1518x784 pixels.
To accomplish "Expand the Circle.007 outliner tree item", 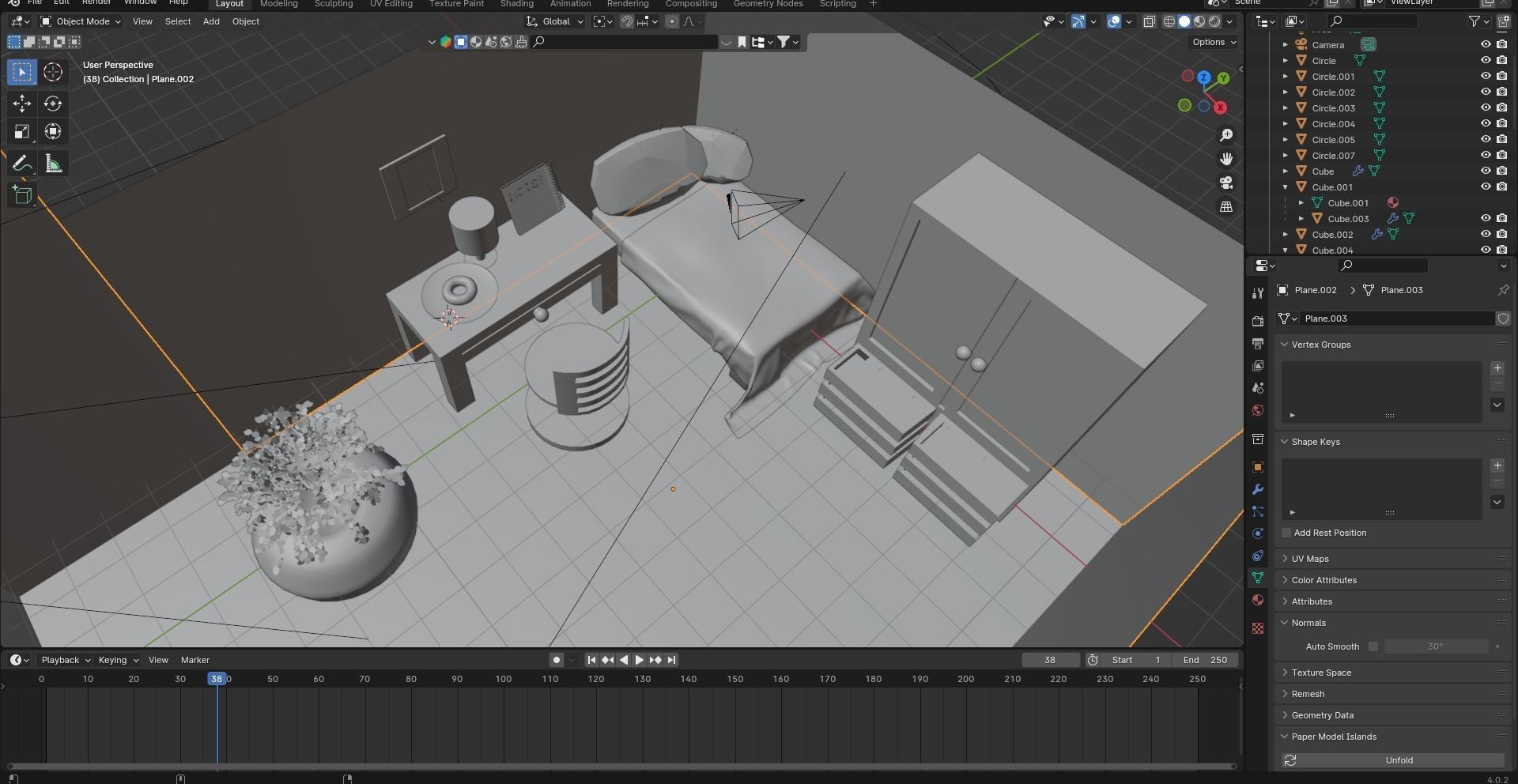I will [x=1286, y=156].
